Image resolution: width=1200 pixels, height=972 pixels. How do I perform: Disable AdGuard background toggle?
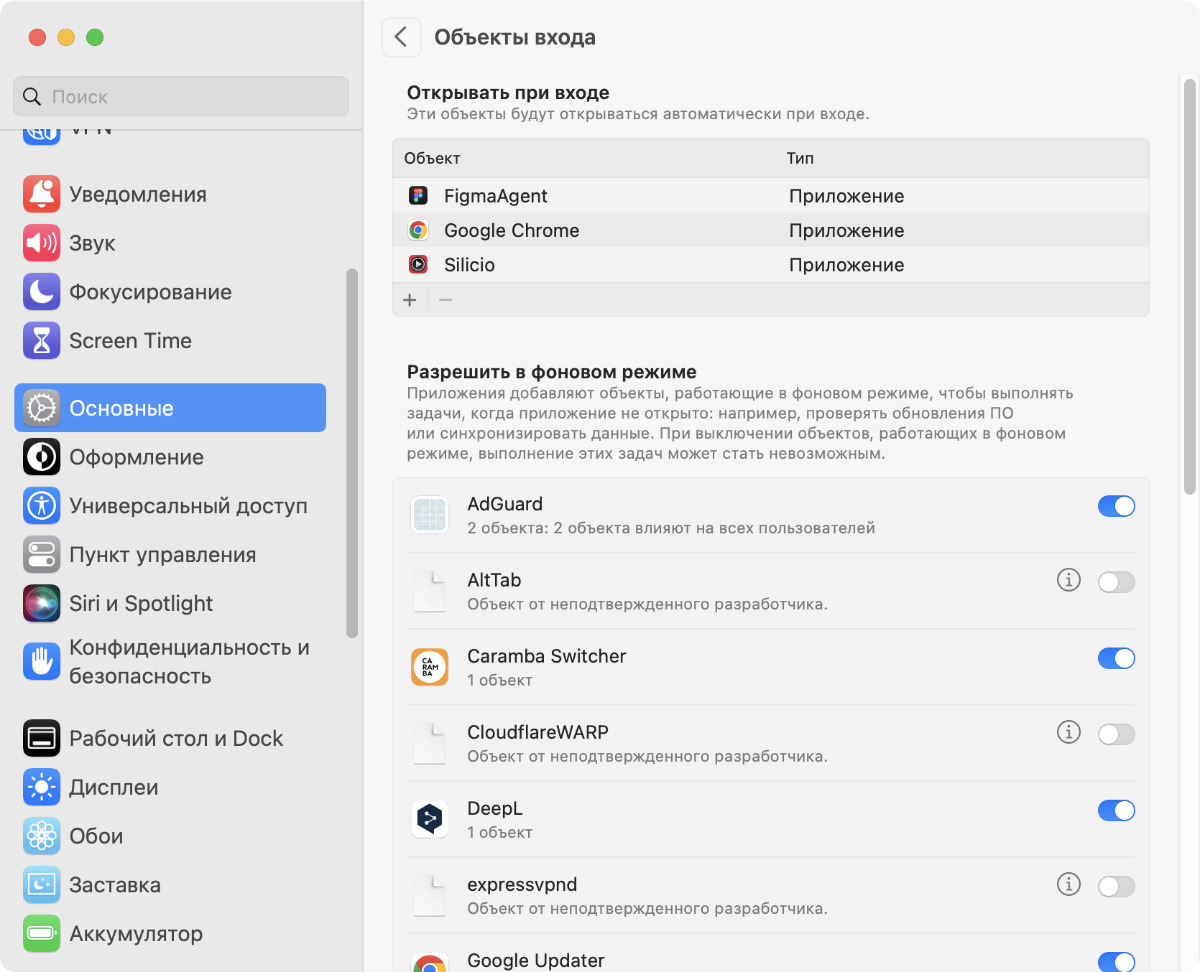coord(1116,506)
